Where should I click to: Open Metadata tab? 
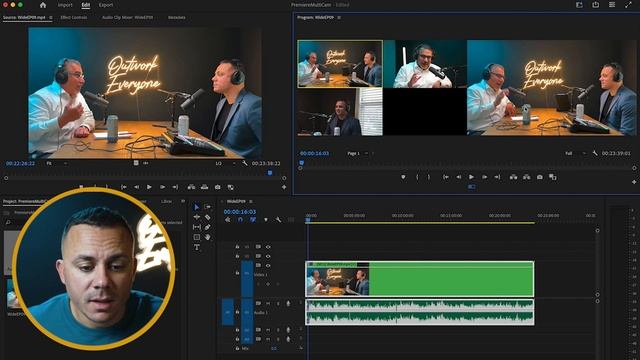coord(177,18)
